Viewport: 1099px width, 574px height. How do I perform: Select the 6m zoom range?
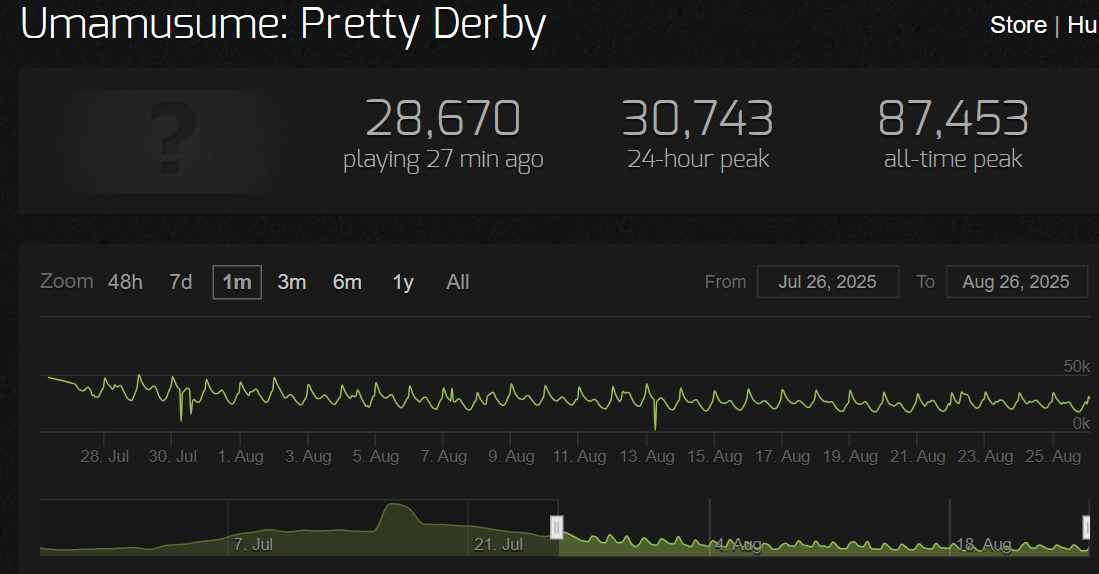(347, 282)
